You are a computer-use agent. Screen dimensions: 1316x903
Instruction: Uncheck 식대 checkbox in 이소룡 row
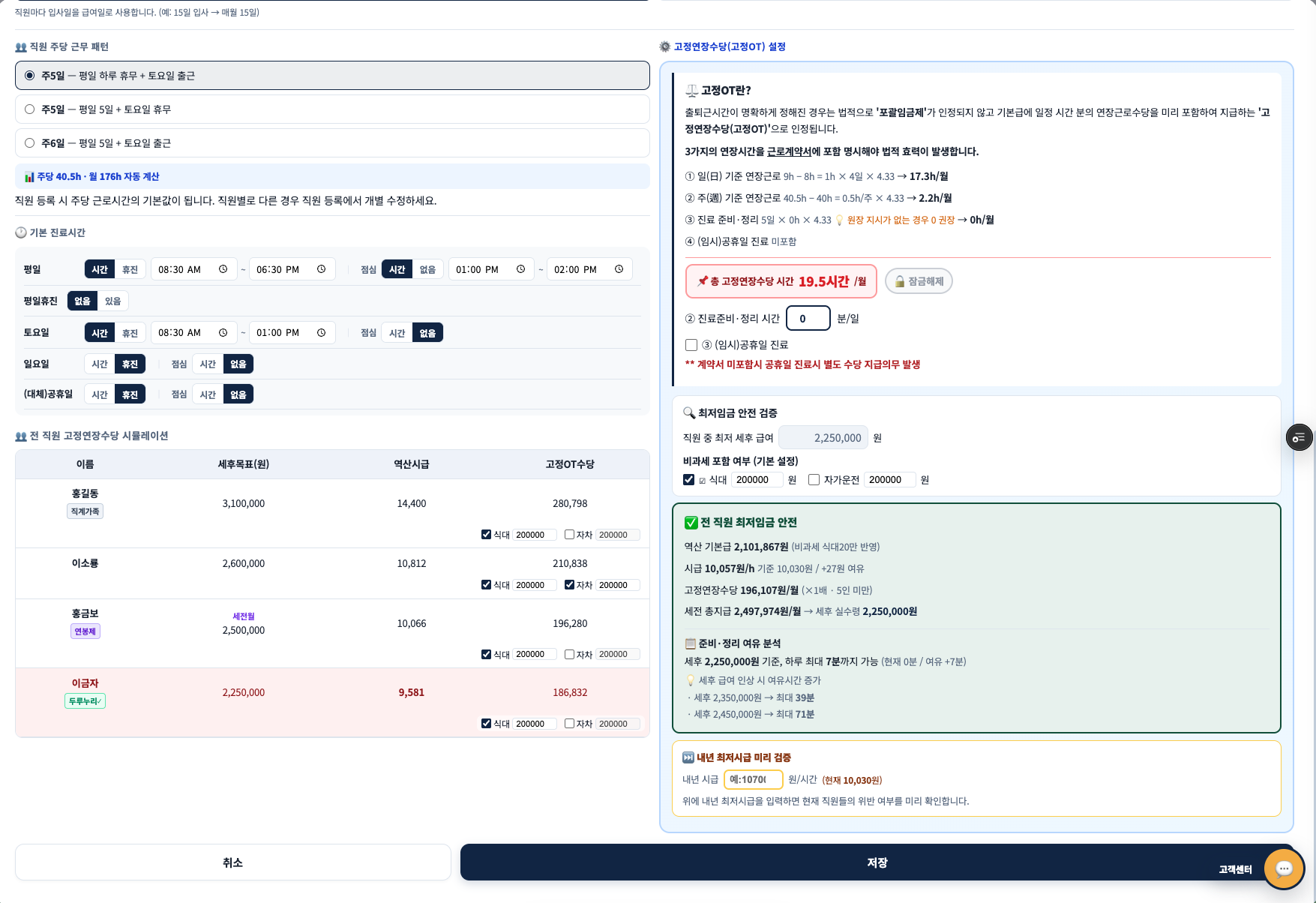coord(486,585)
